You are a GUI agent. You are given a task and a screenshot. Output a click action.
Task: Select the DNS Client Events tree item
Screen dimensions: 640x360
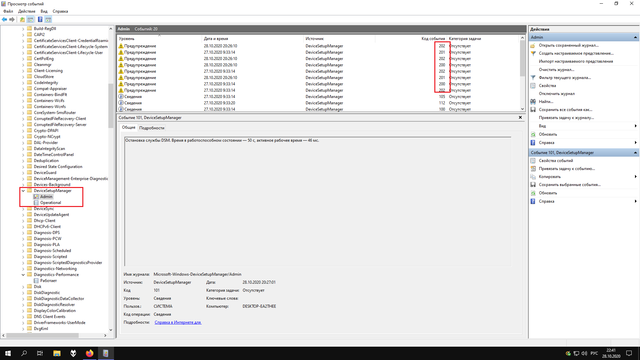pos(49,317)
